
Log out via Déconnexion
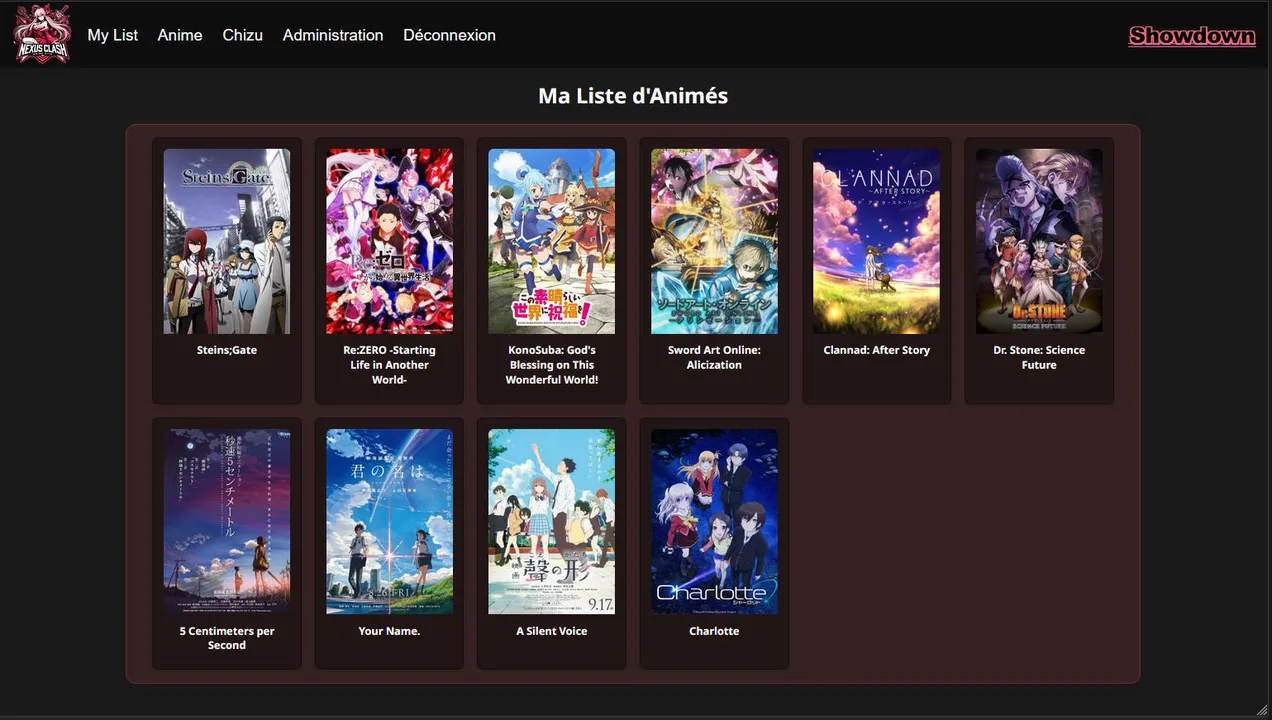(449, 35)
